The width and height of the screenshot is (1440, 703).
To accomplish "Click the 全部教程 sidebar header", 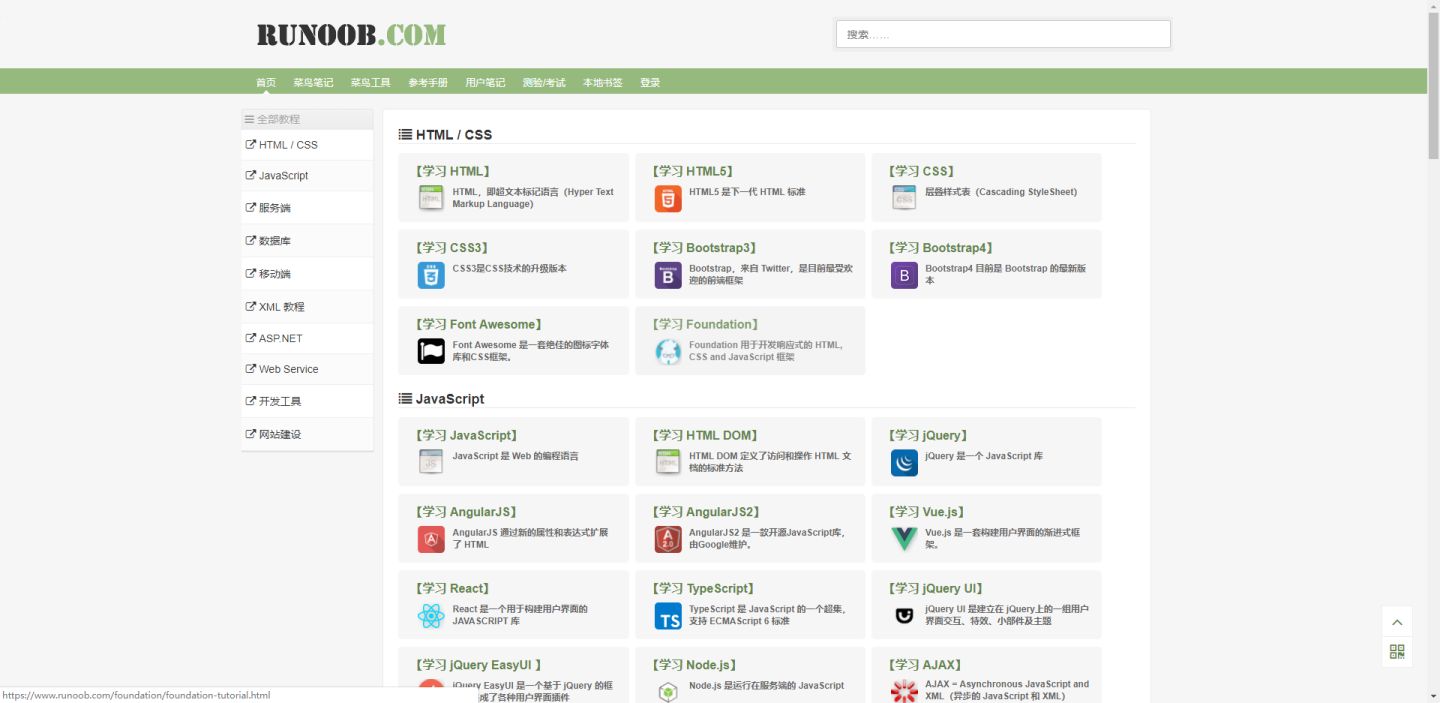I will tap(307, 119).
